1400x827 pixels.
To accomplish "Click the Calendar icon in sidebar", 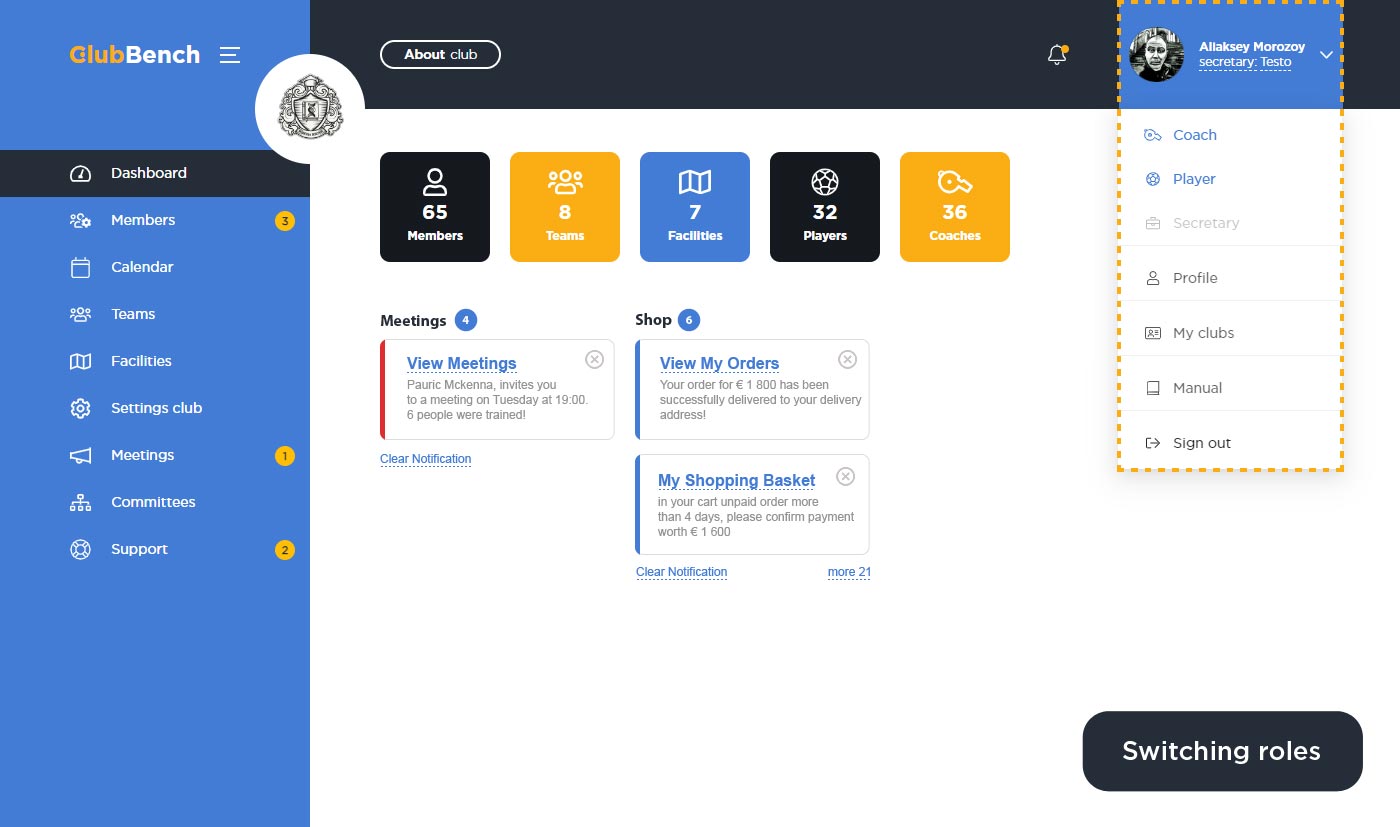I will point(81,267).
